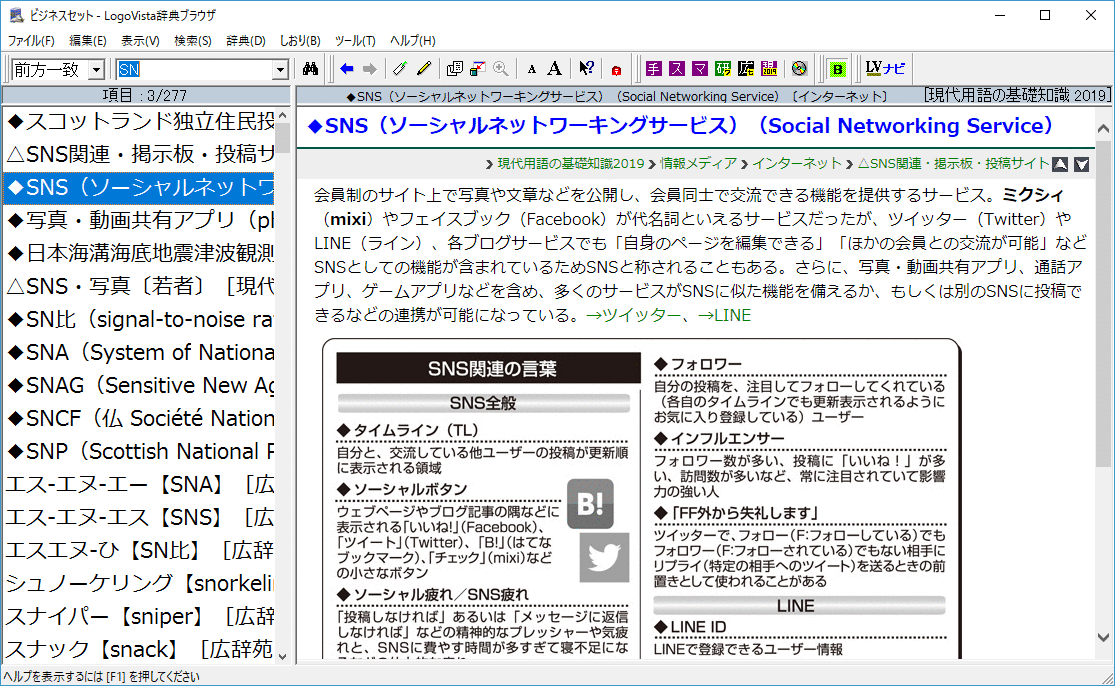1115x686 pixels.
Task: Click results list scrollbar down arrow
Action: (x=282, y=655)
